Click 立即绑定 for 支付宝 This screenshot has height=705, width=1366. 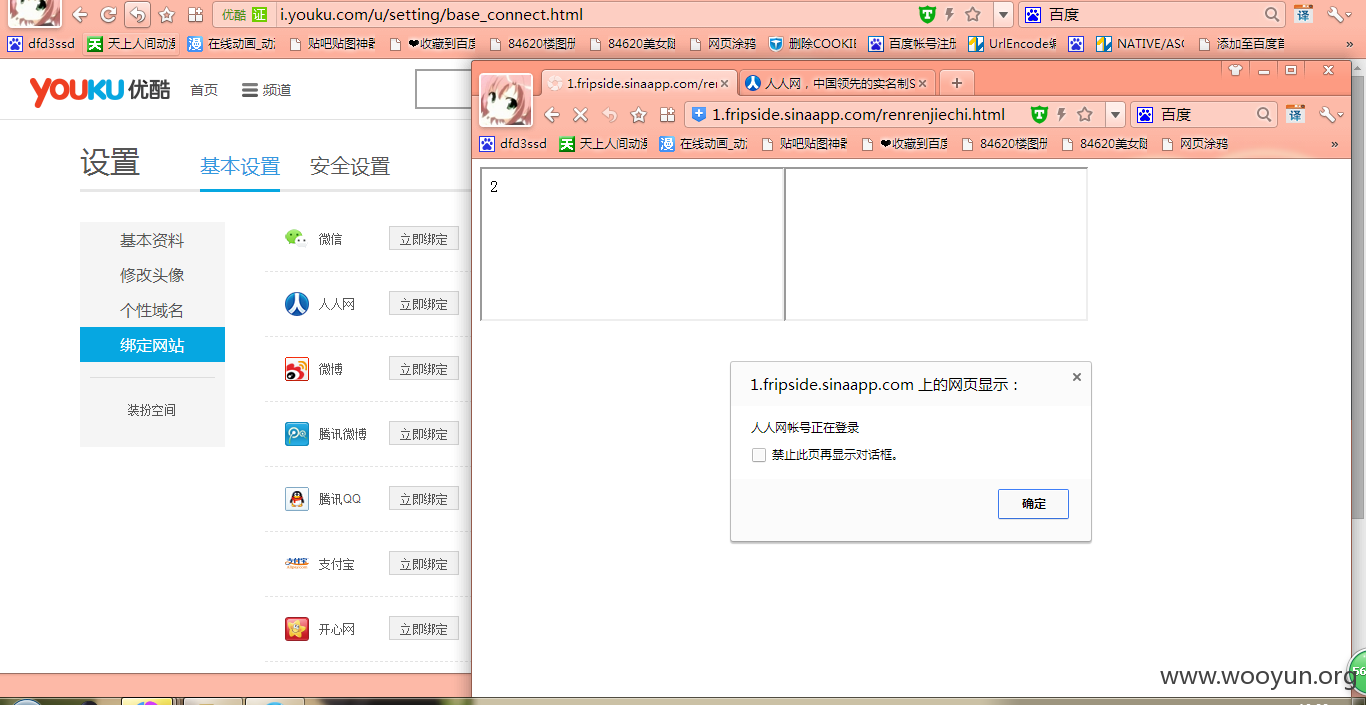[x=424, y=564]
